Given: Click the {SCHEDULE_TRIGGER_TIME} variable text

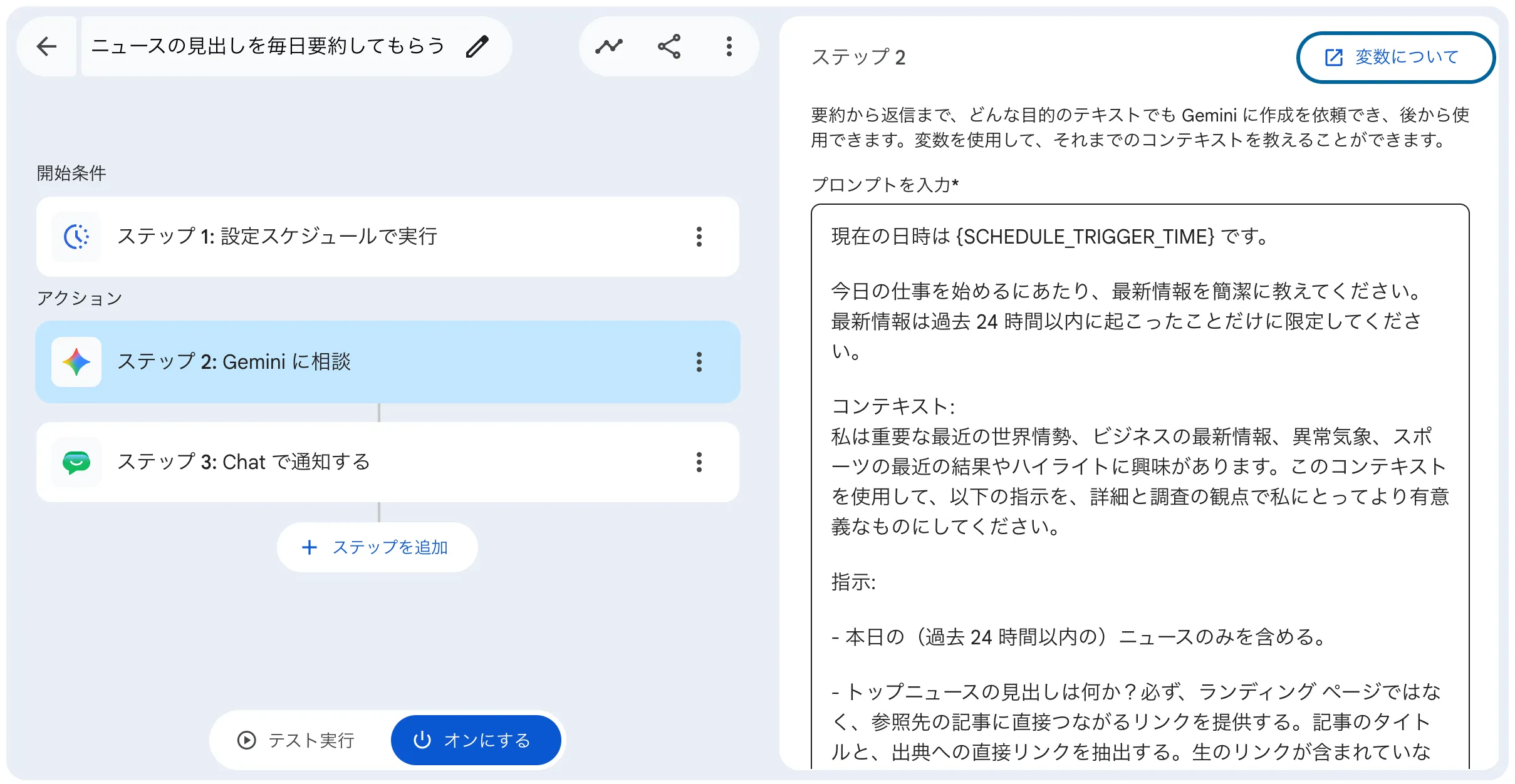Looking at the screenshot, I should [1085, 237].
